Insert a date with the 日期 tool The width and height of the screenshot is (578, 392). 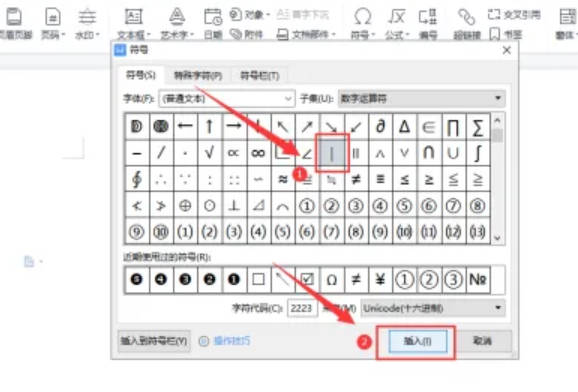(213, 23)
